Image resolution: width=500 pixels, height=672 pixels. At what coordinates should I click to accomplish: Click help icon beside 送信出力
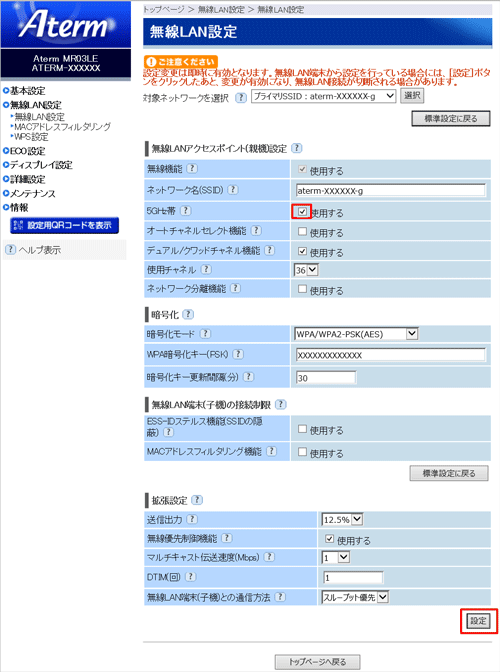point(192,519)
